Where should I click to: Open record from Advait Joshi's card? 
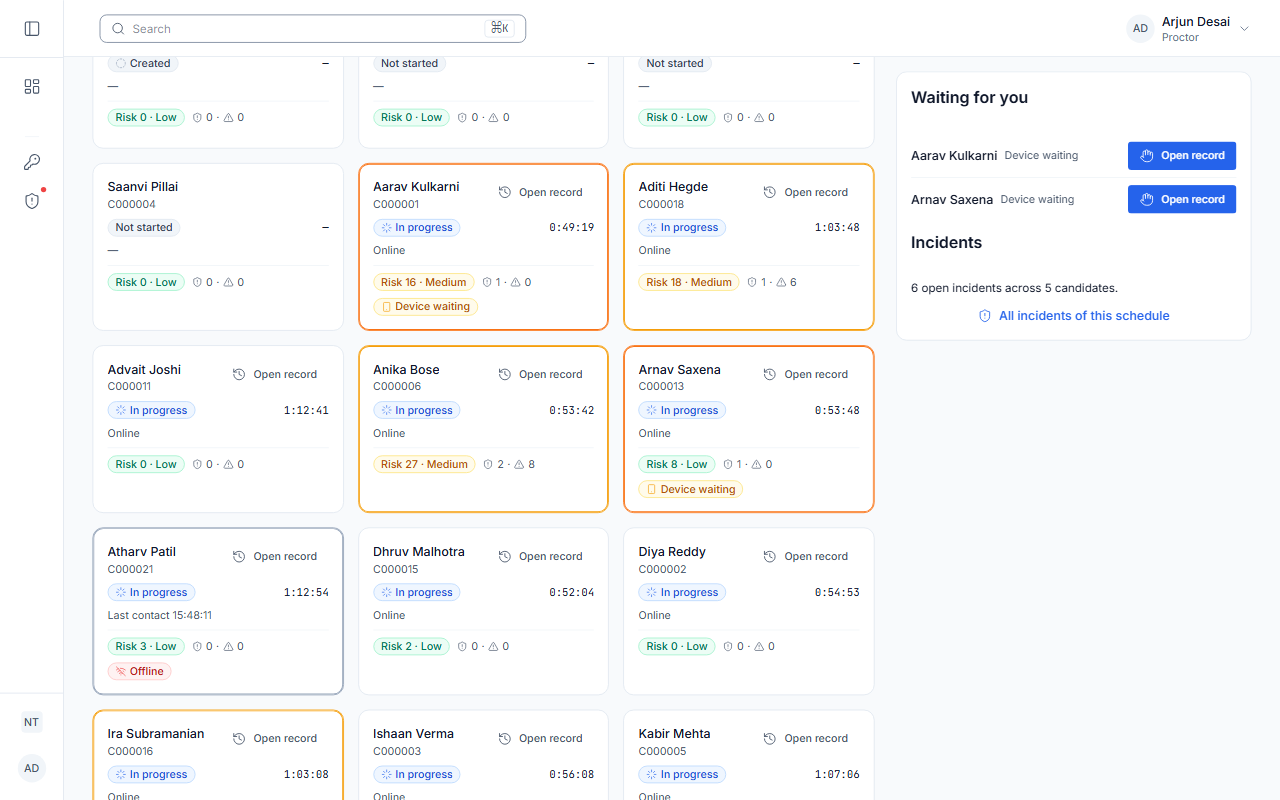point(275,374)
